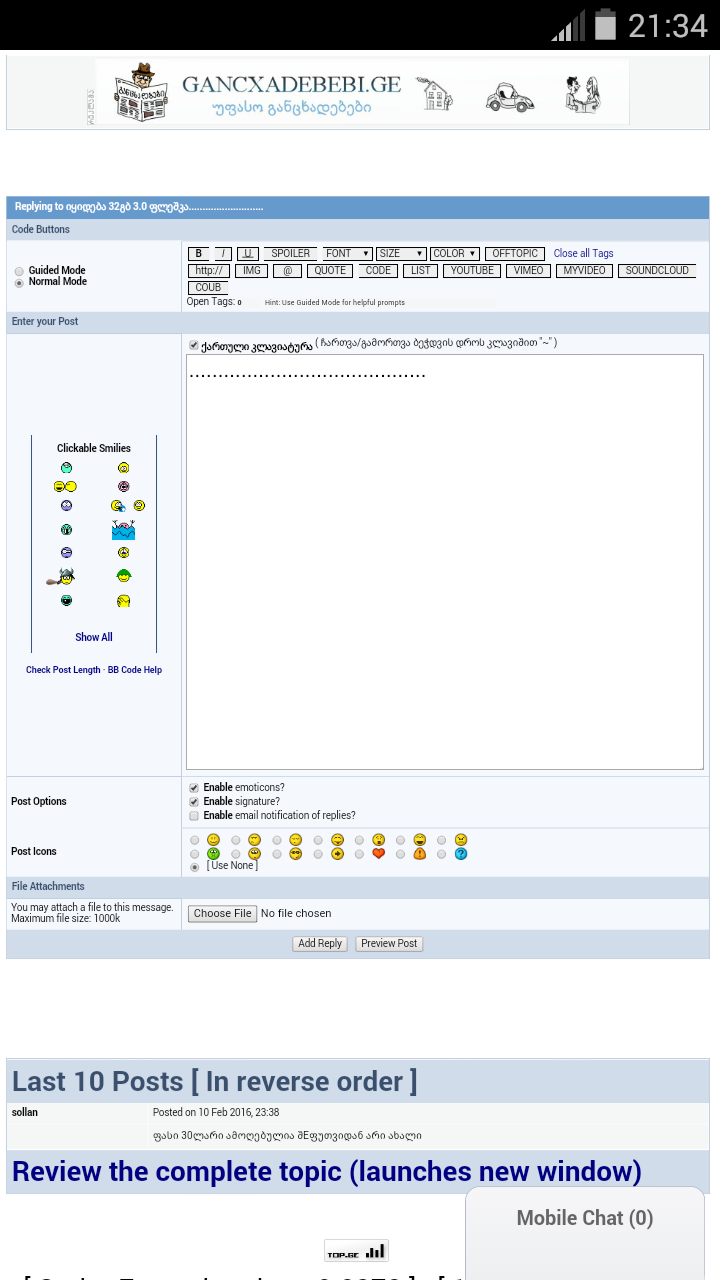Viewport: 720px width, 1280px height.
Task: Select radio beside the smiling face post icon
Action: point(195,841)
